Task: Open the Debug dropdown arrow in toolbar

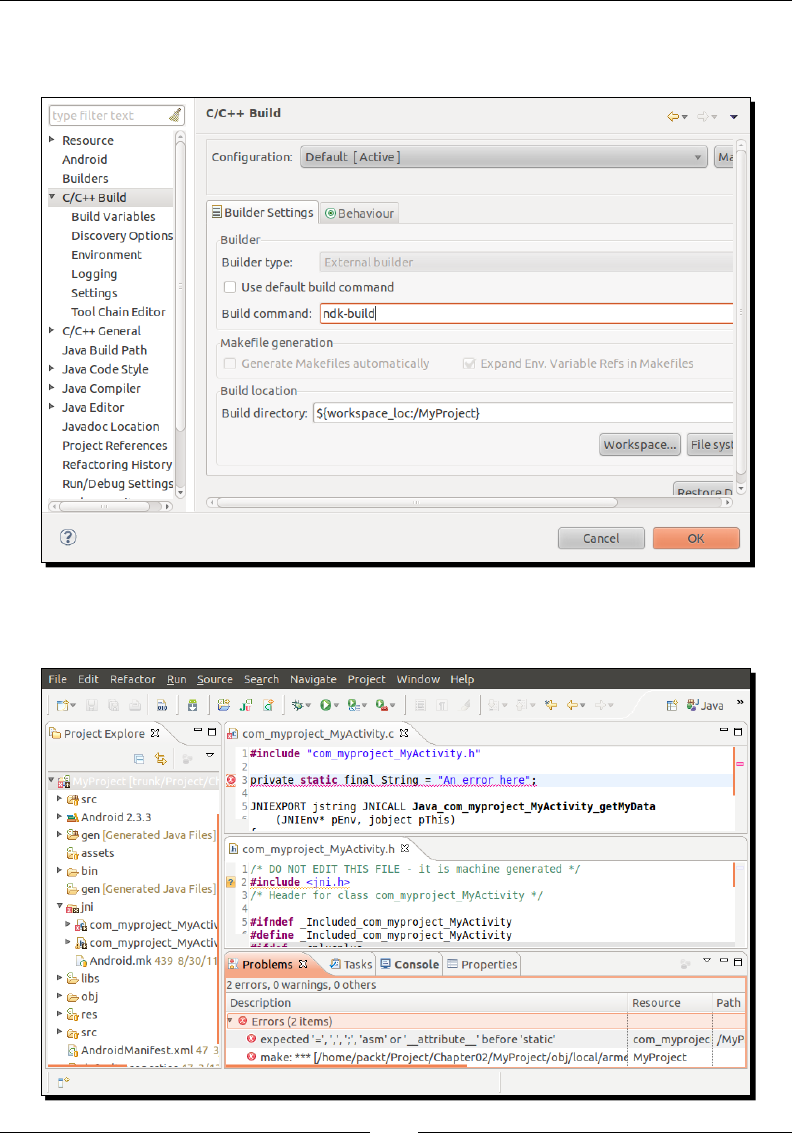Action: coord(308,705)
